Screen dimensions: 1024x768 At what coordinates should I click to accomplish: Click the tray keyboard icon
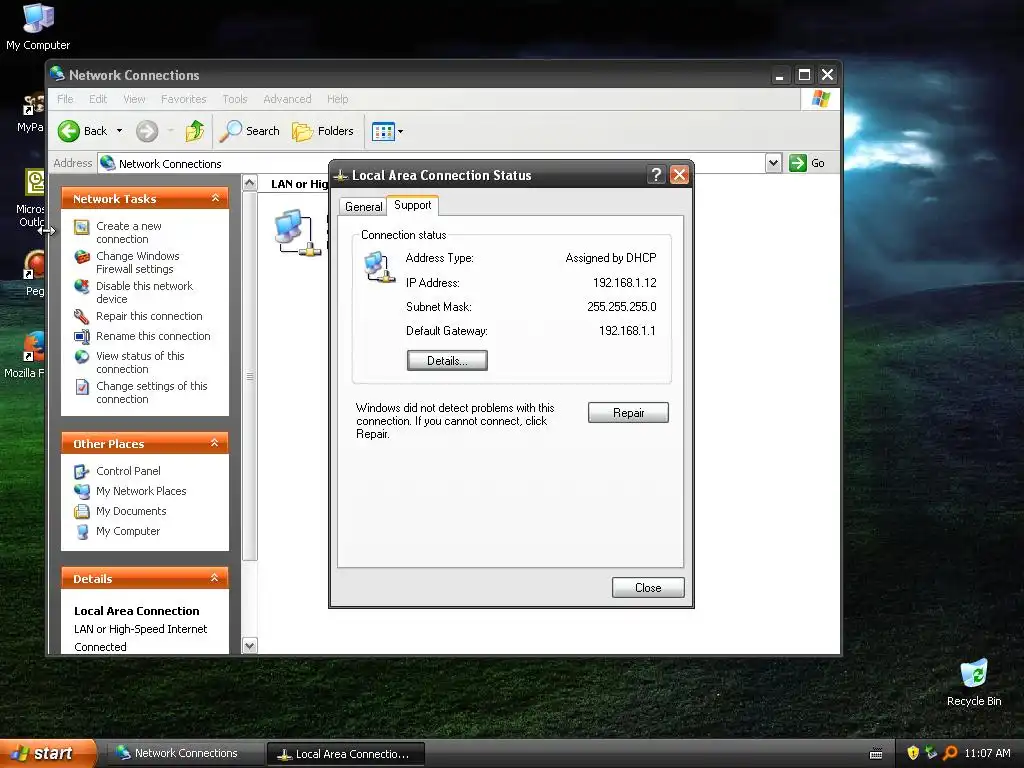[876, 754]
